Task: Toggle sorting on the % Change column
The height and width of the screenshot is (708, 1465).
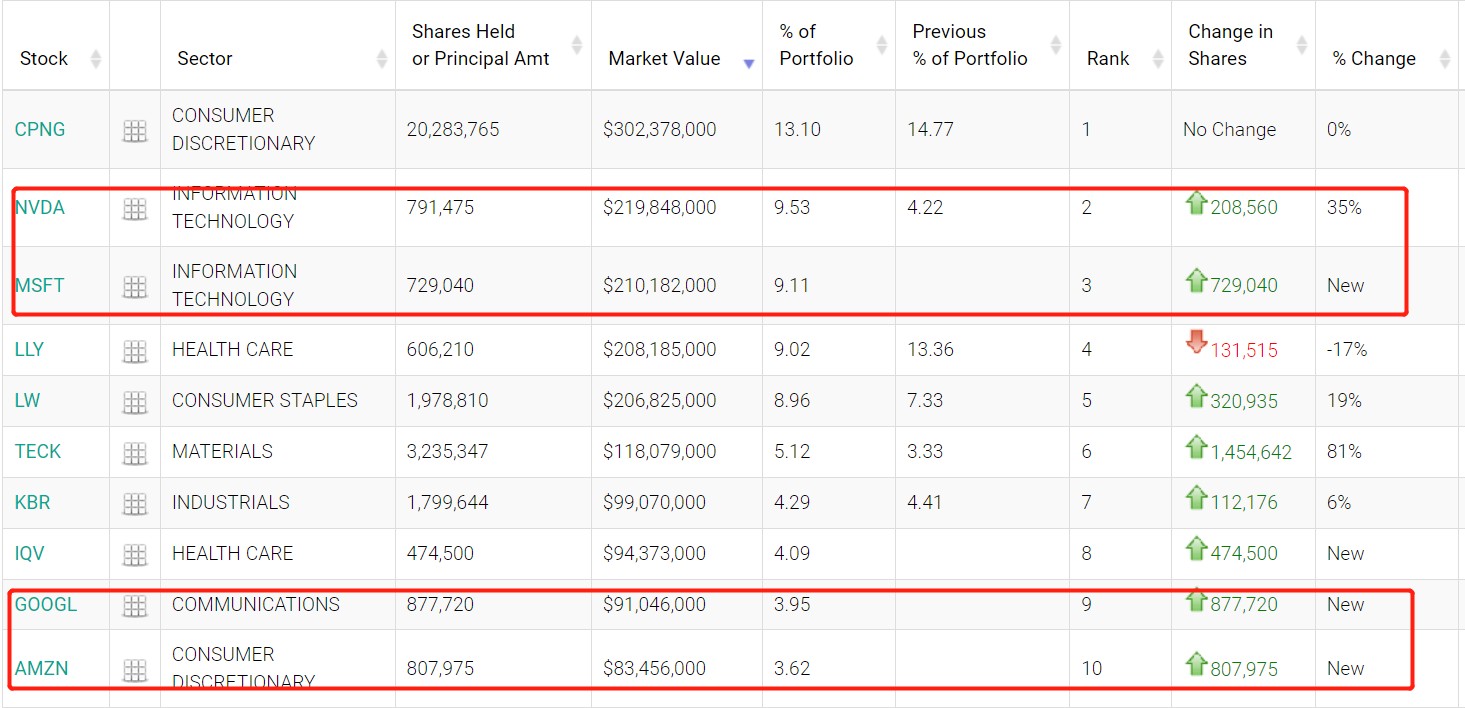Action: tap(1445, 58)
